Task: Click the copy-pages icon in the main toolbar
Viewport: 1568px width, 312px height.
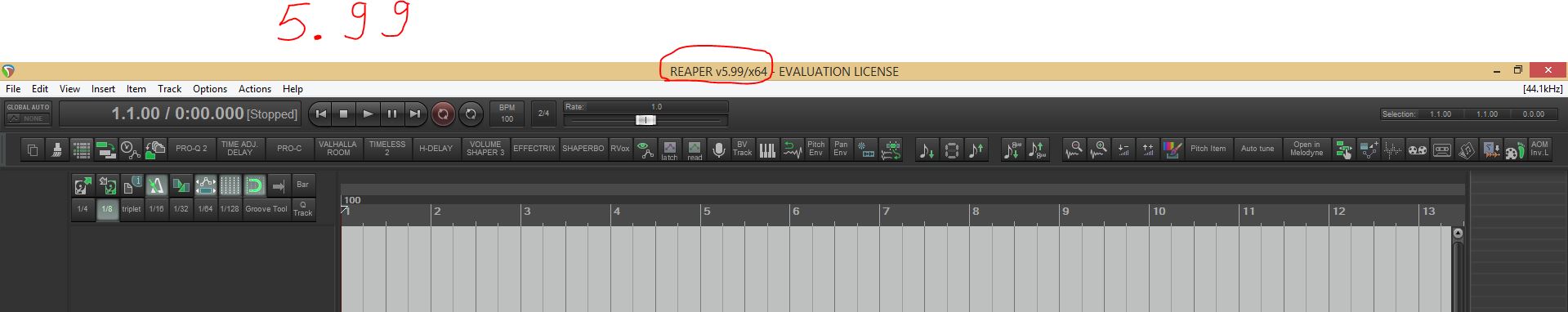Action: [x=33, y=149]
